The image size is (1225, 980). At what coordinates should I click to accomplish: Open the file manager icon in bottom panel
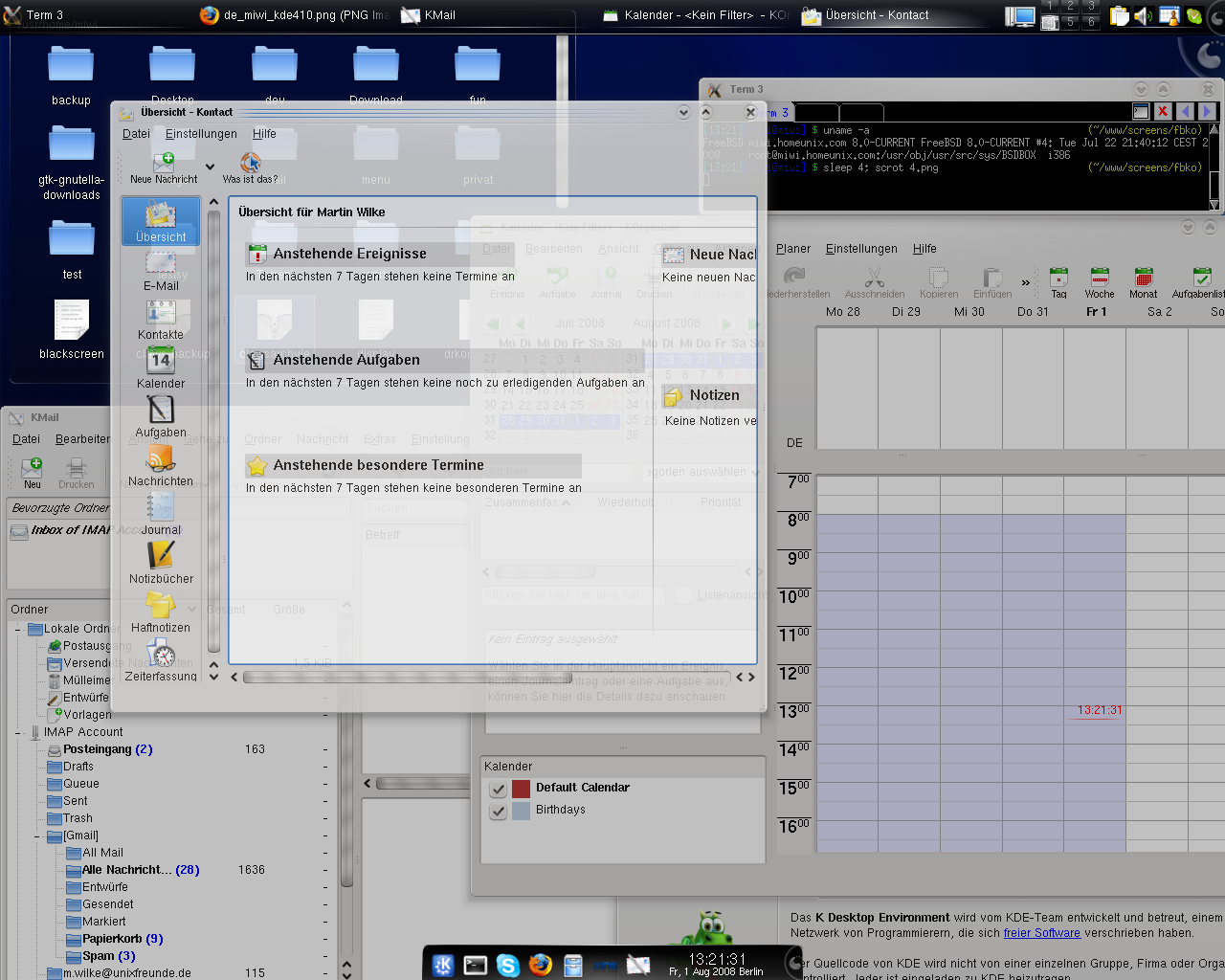573,965
